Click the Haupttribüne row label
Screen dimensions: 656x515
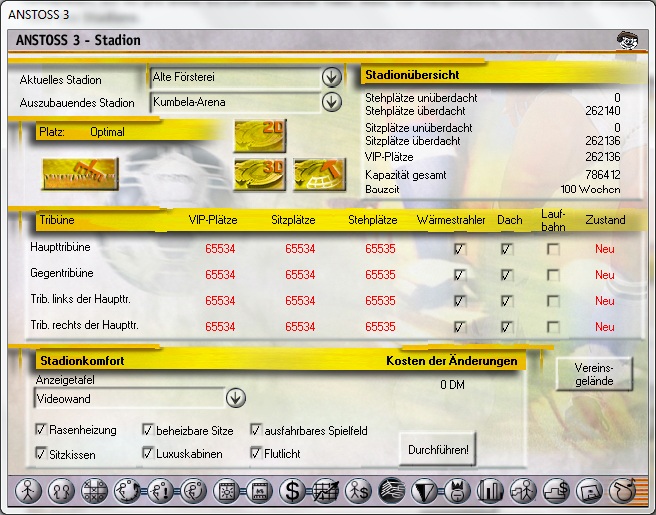[x=60, y=247]
